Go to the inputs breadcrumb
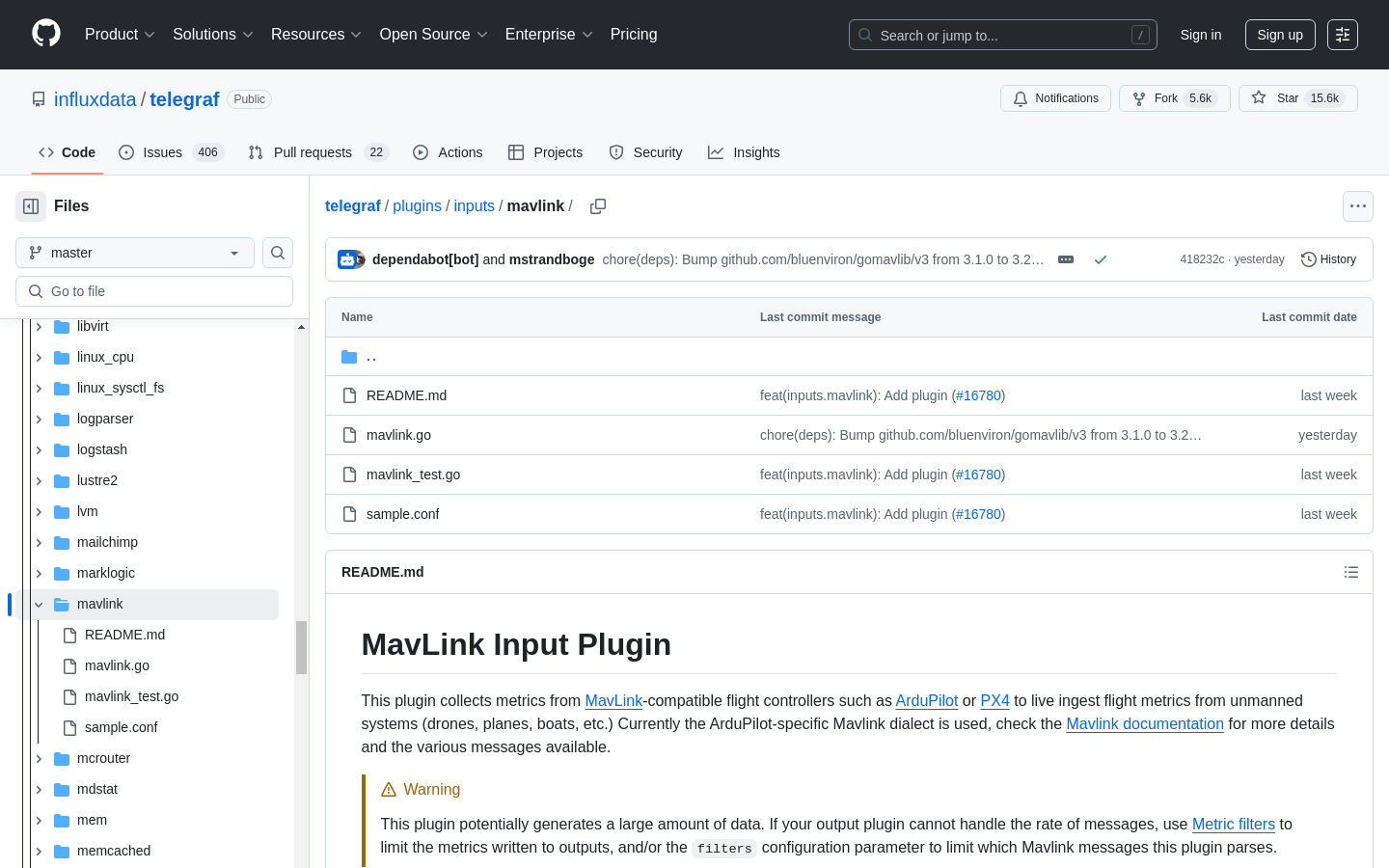Screen dimensions: 1389x868 pos(475,206)
